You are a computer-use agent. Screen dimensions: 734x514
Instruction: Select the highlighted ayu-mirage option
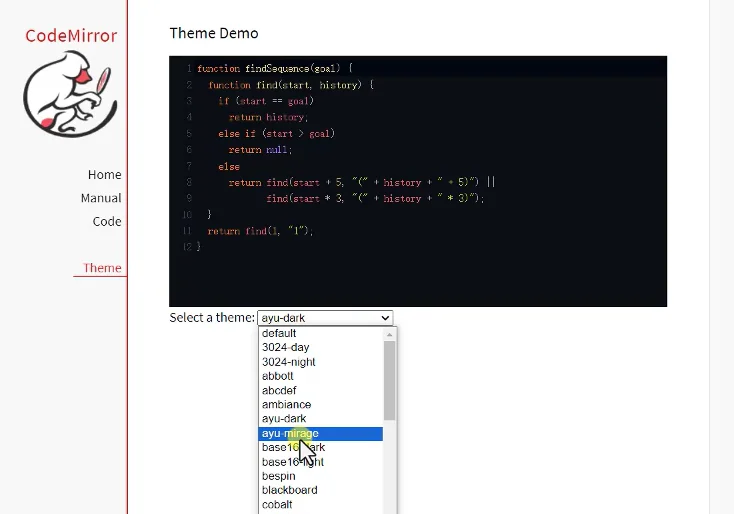[x=321, y=433]
